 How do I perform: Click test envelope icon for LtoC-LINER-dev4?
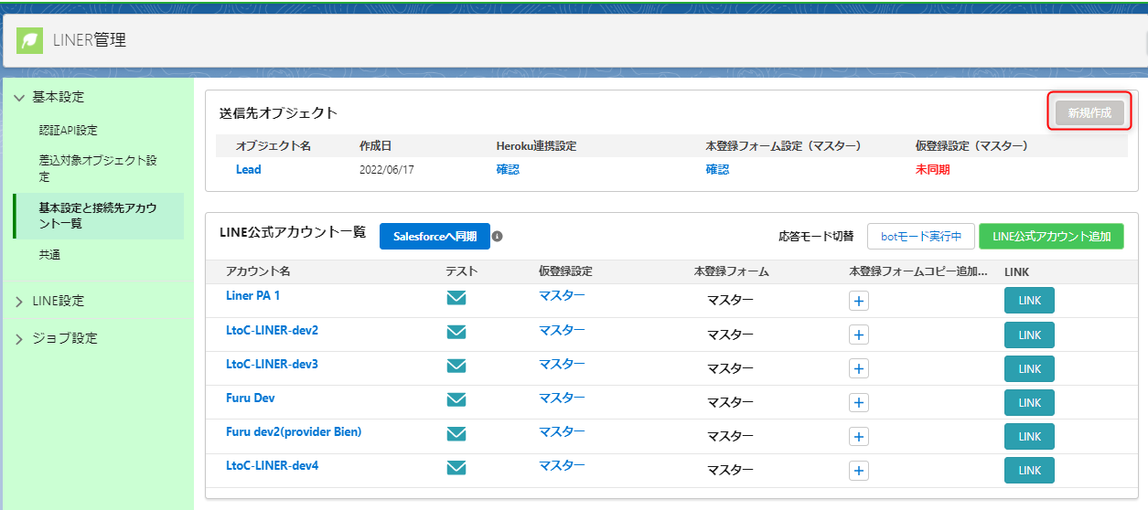pos(456,467)
